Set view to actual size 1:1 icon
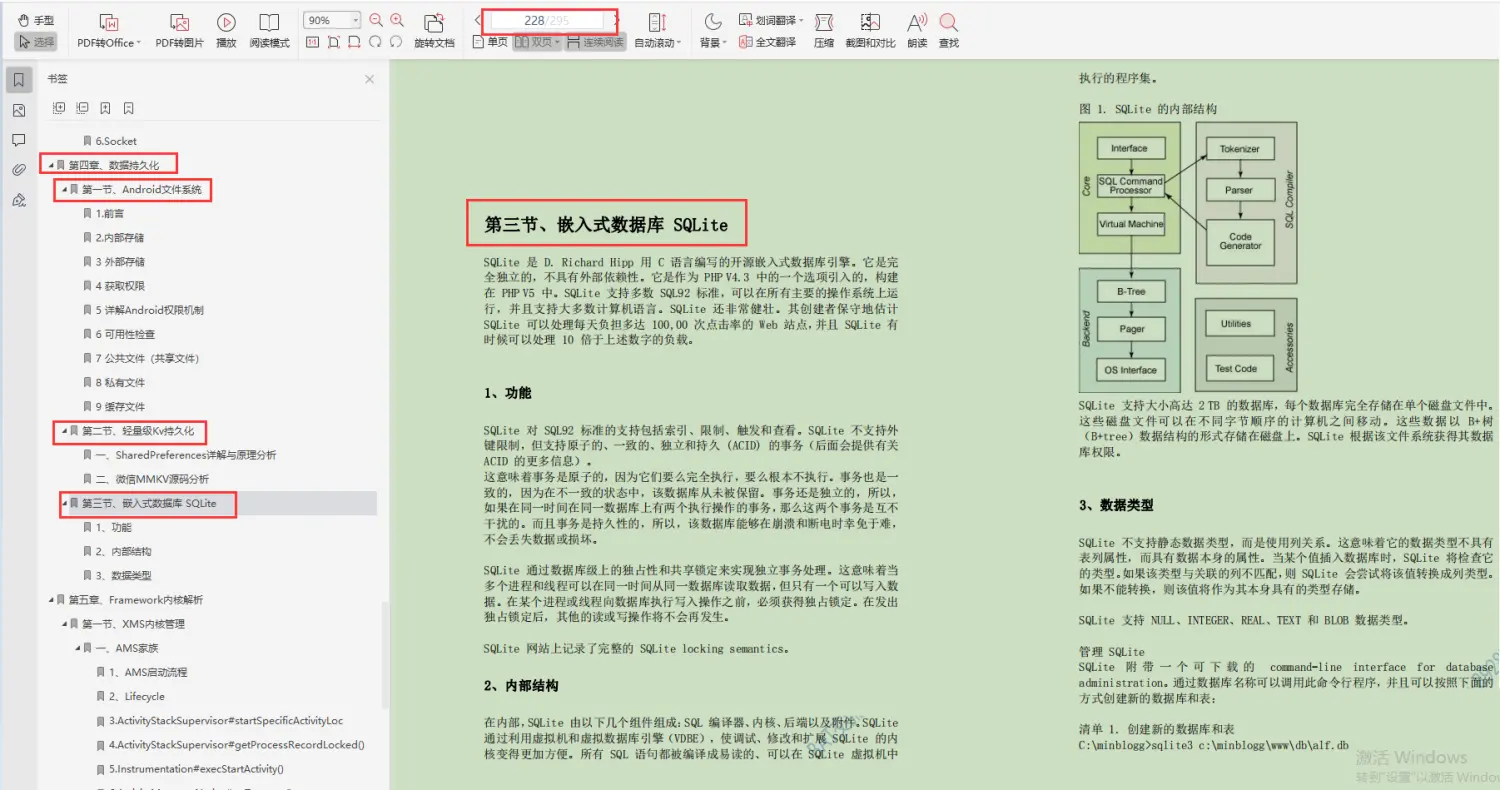 tap(312, 42)
